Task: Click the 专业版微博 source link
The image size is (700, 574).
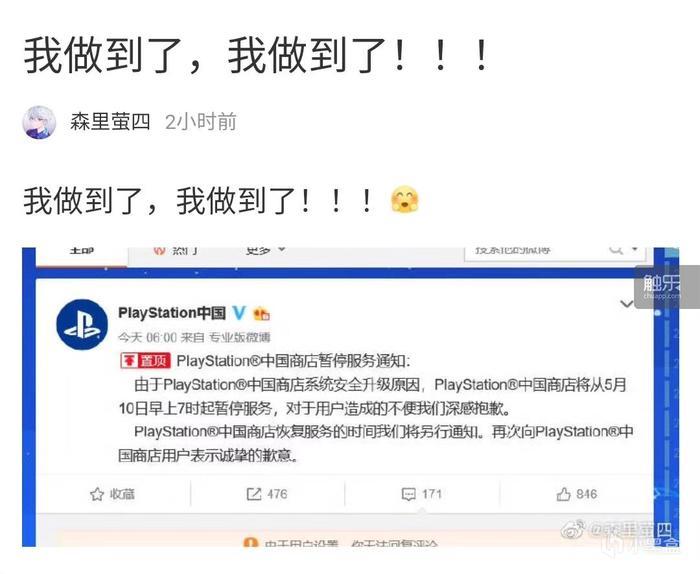Action: tap(240, 337)
